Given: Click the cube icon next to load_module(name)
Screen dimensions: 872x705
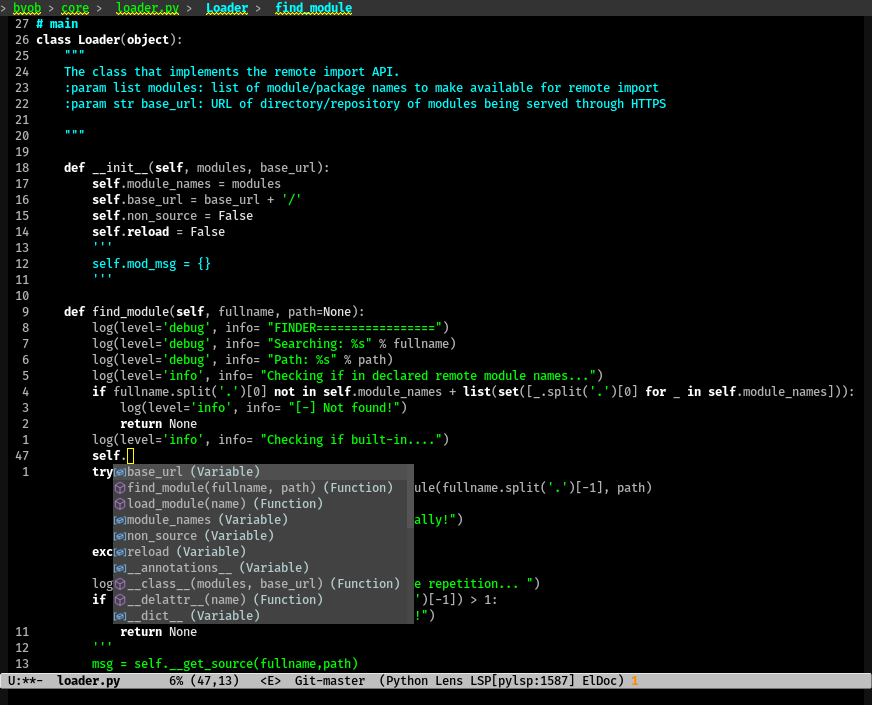Looking at the screenshot, I should 120,504.
